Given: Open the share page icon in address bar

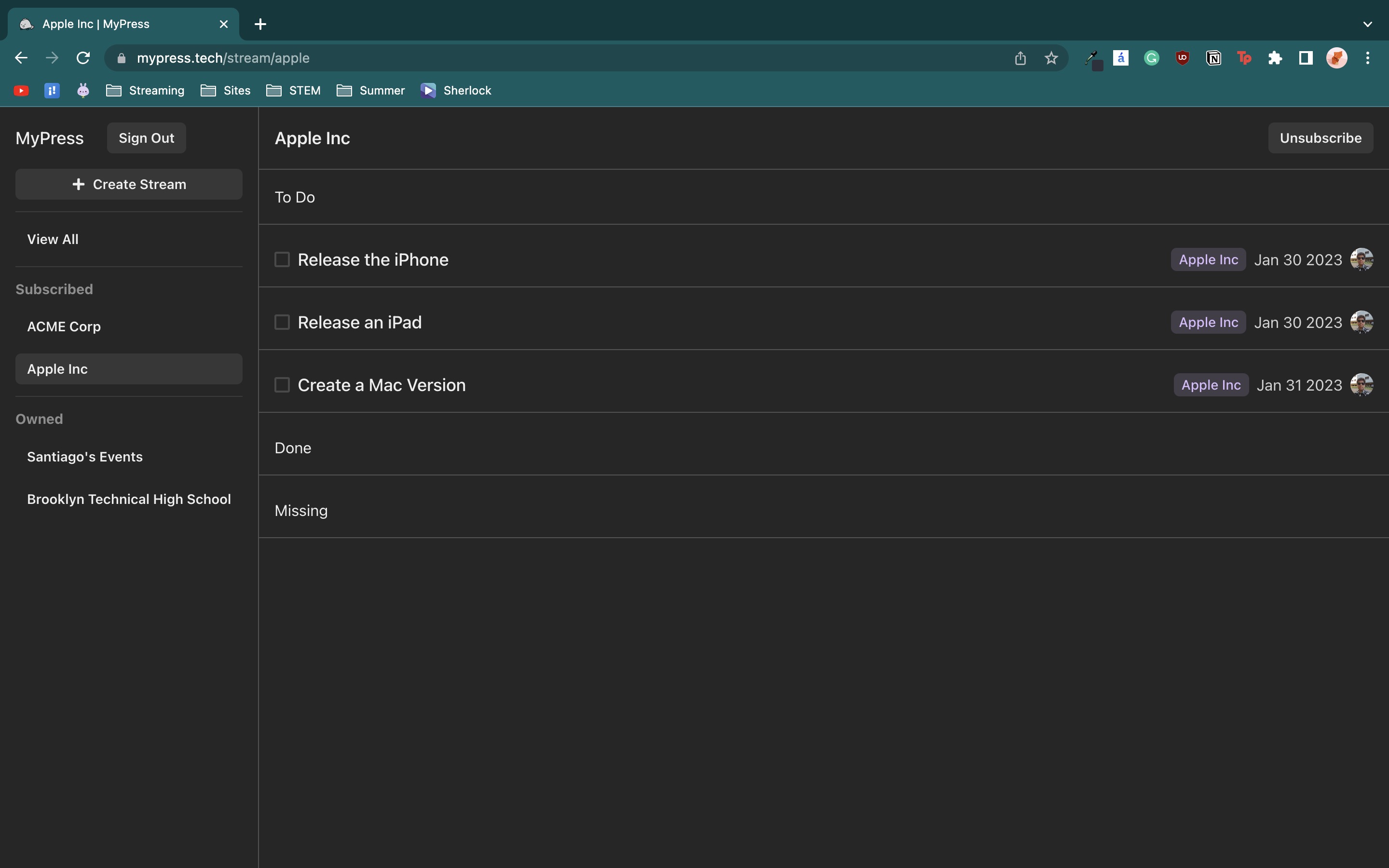Looking at the screenshot, I should [x=1020, y=58].
